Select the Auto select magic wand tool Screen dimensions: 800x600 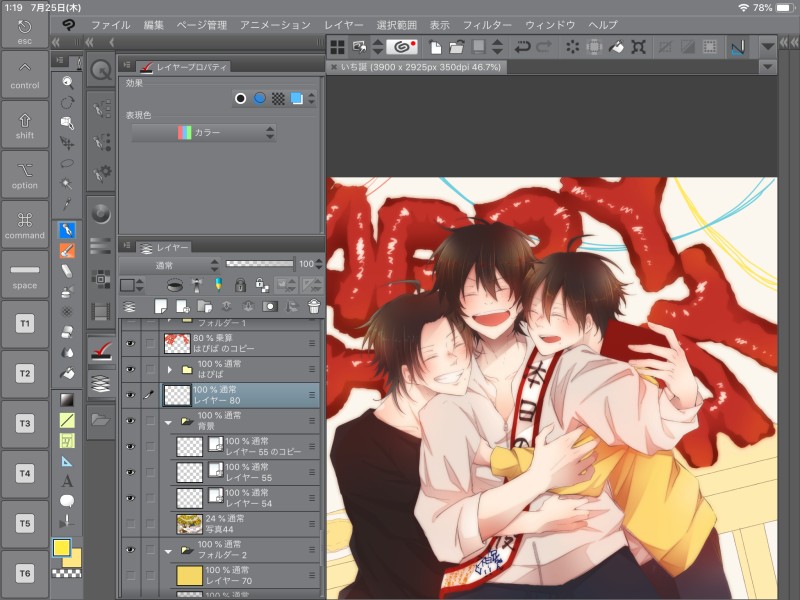[x=67, y=184]
